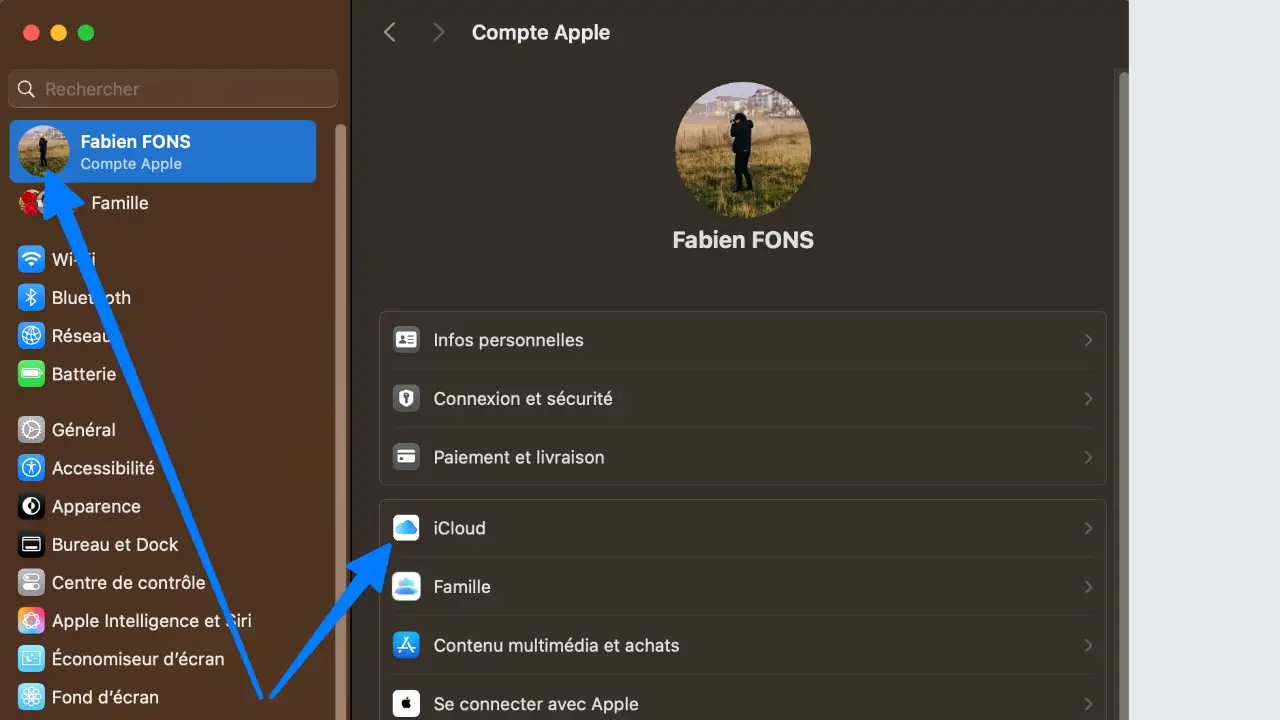Click the Fond d'écran label
Viewport: 1280px width, 720px height.
105,697
